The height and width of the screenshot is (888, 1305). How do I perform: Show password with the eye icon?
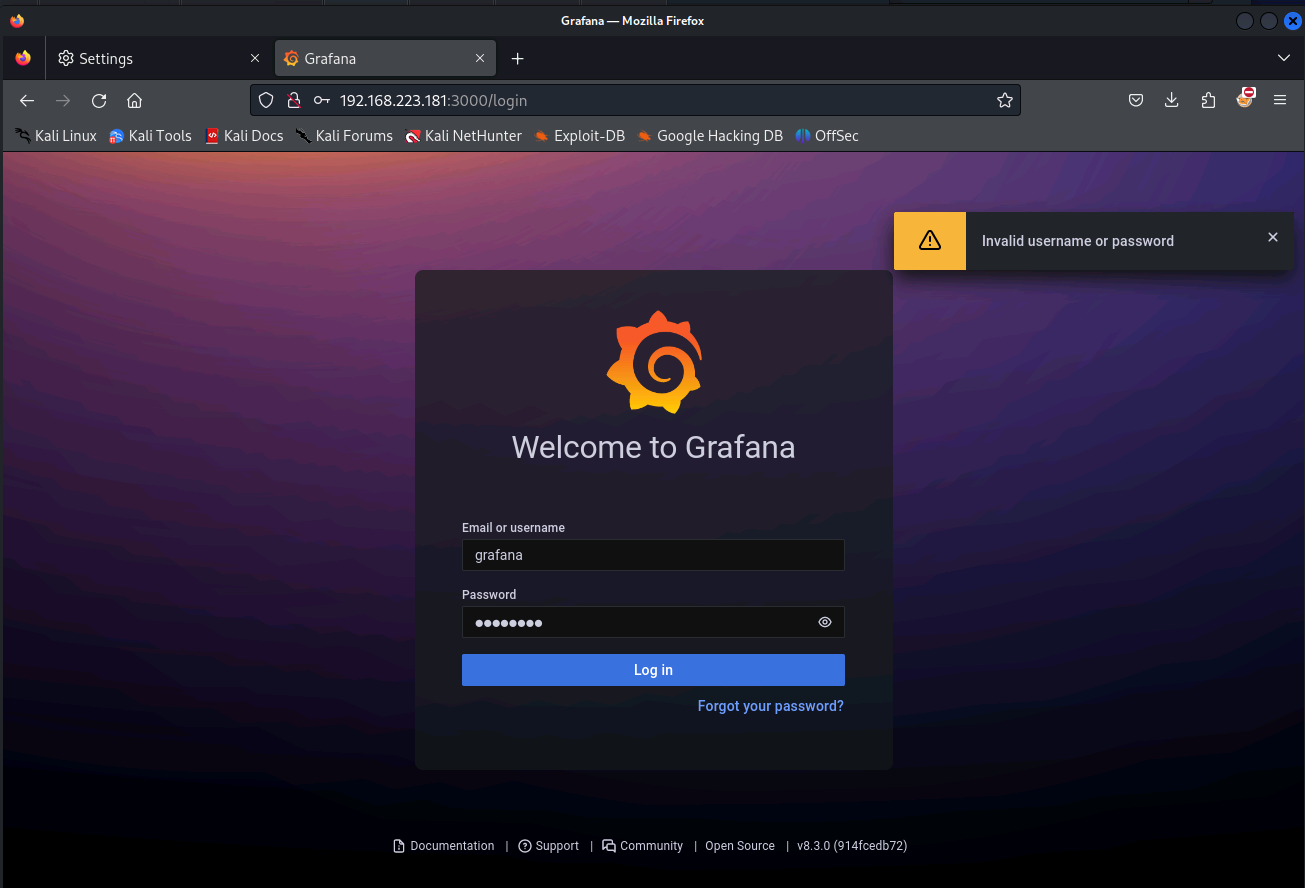click(825, 622)
